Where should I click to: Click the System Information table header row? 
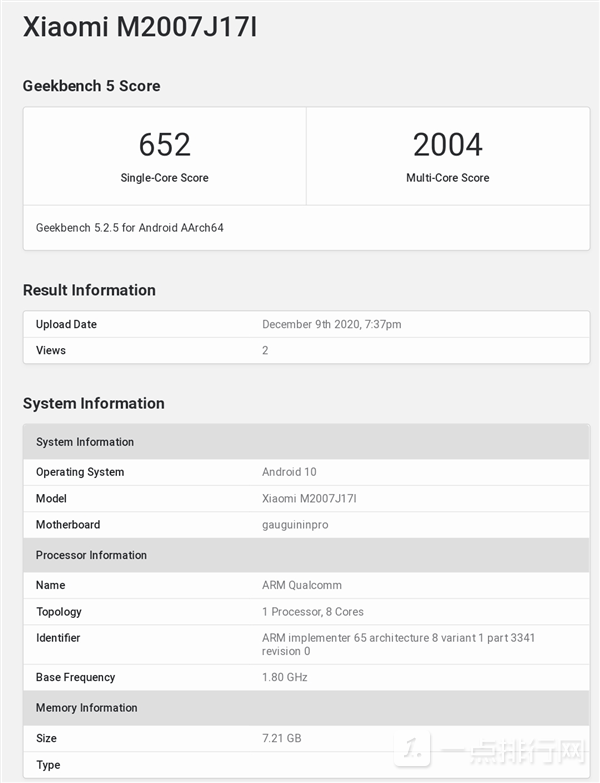[x=85, y=442]
